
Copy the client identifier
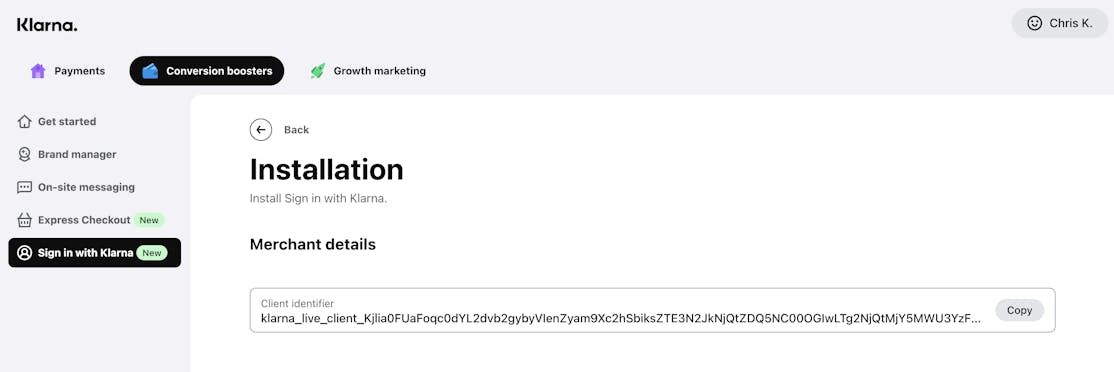[1019, 310]
